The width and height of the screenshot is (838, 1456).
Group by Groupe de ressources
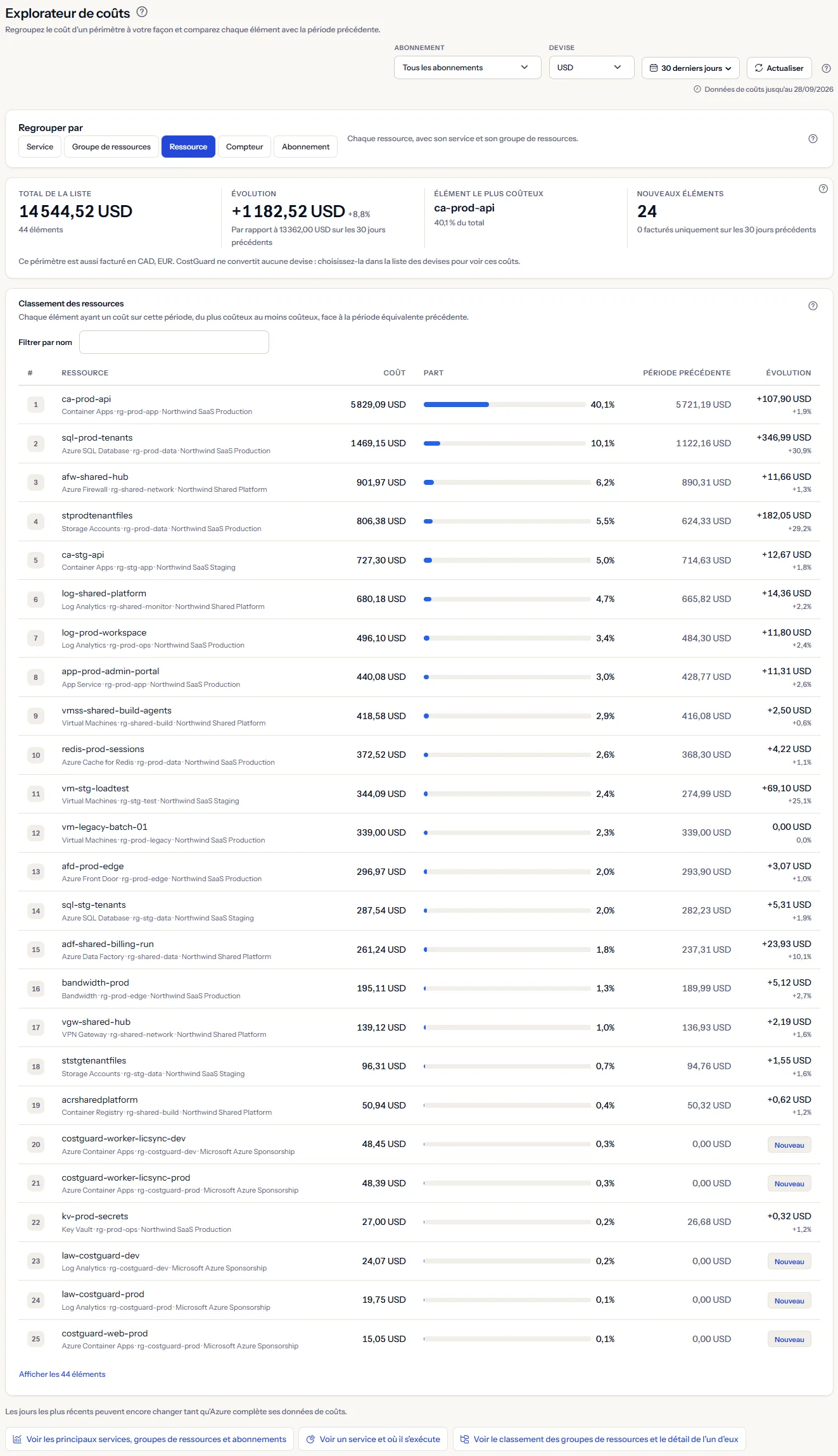111,147
